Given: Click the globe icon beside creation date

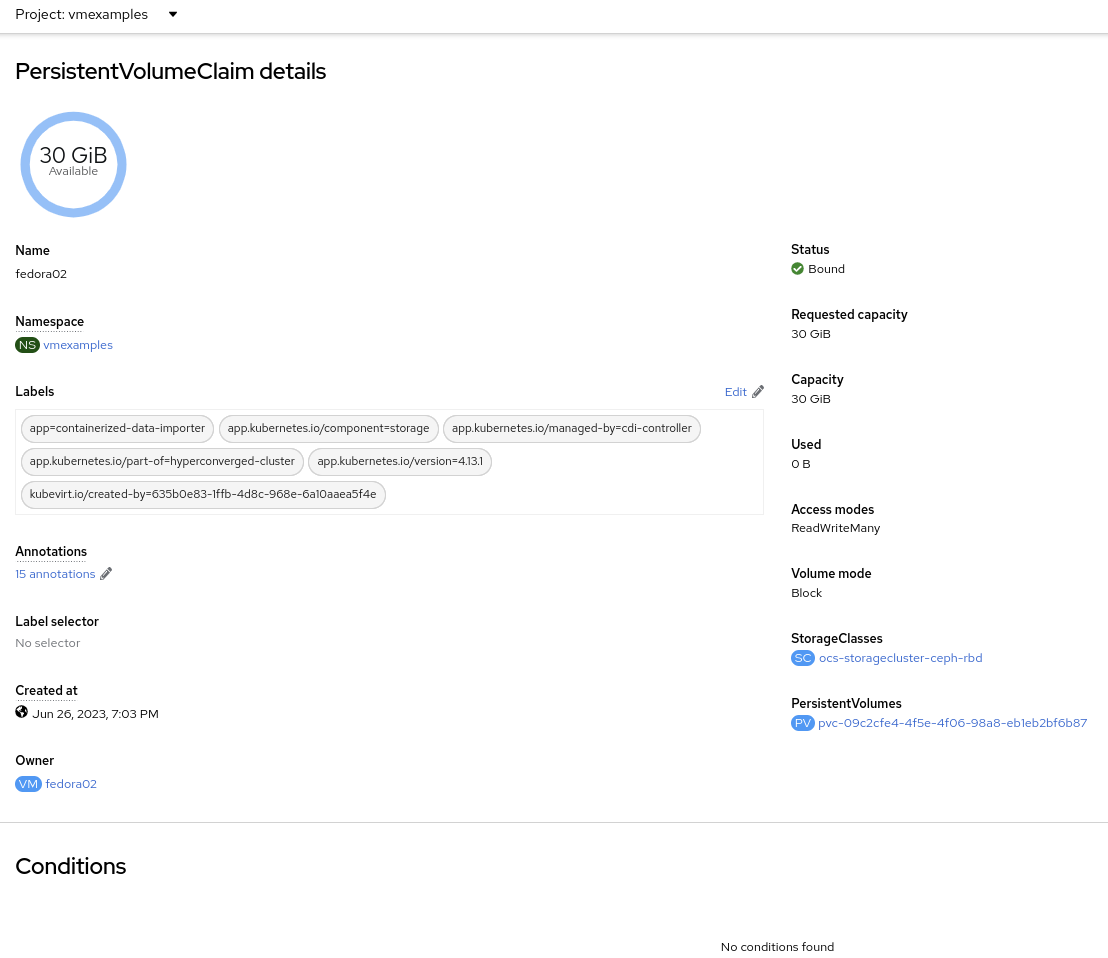Looking at the screenshot, I should [22, 713].
